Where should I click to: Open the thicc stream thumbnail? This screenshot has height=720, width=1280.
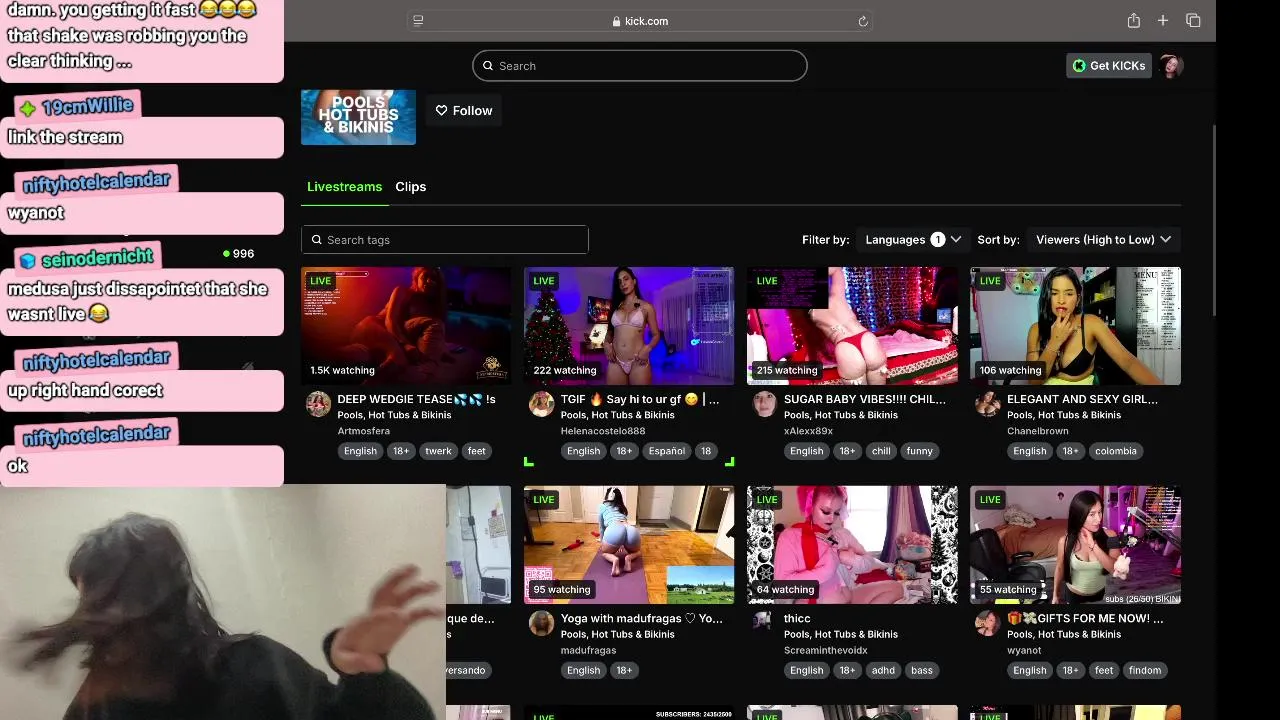(x=852, y=545)
